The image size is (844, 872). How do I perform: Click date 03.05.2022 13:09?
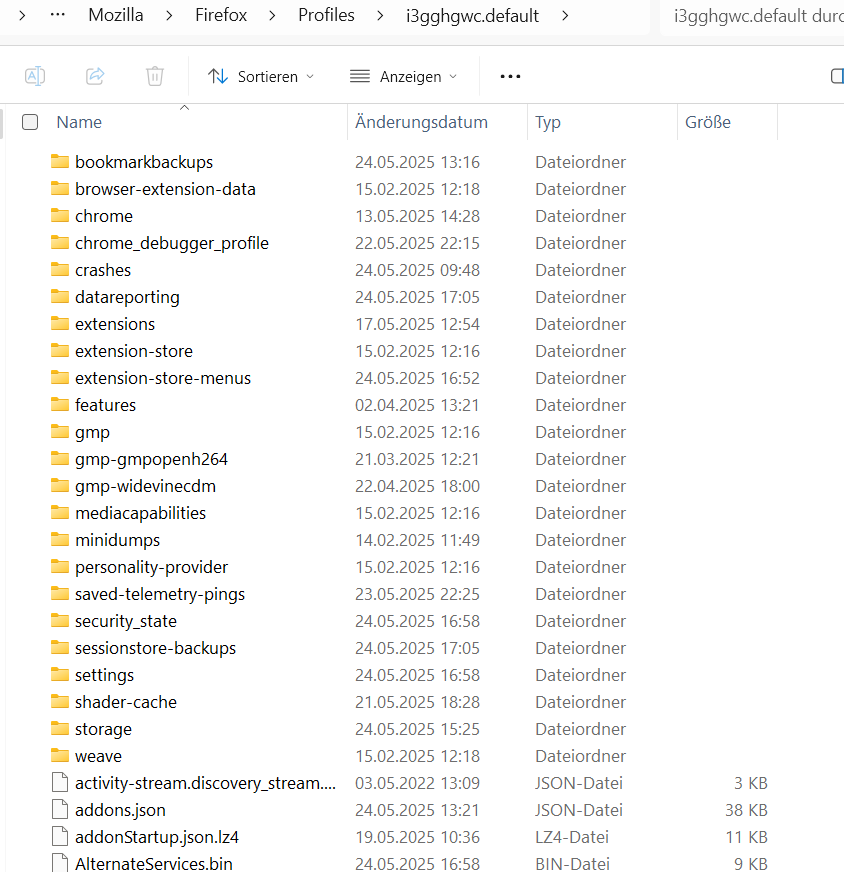tap(417, 783)
